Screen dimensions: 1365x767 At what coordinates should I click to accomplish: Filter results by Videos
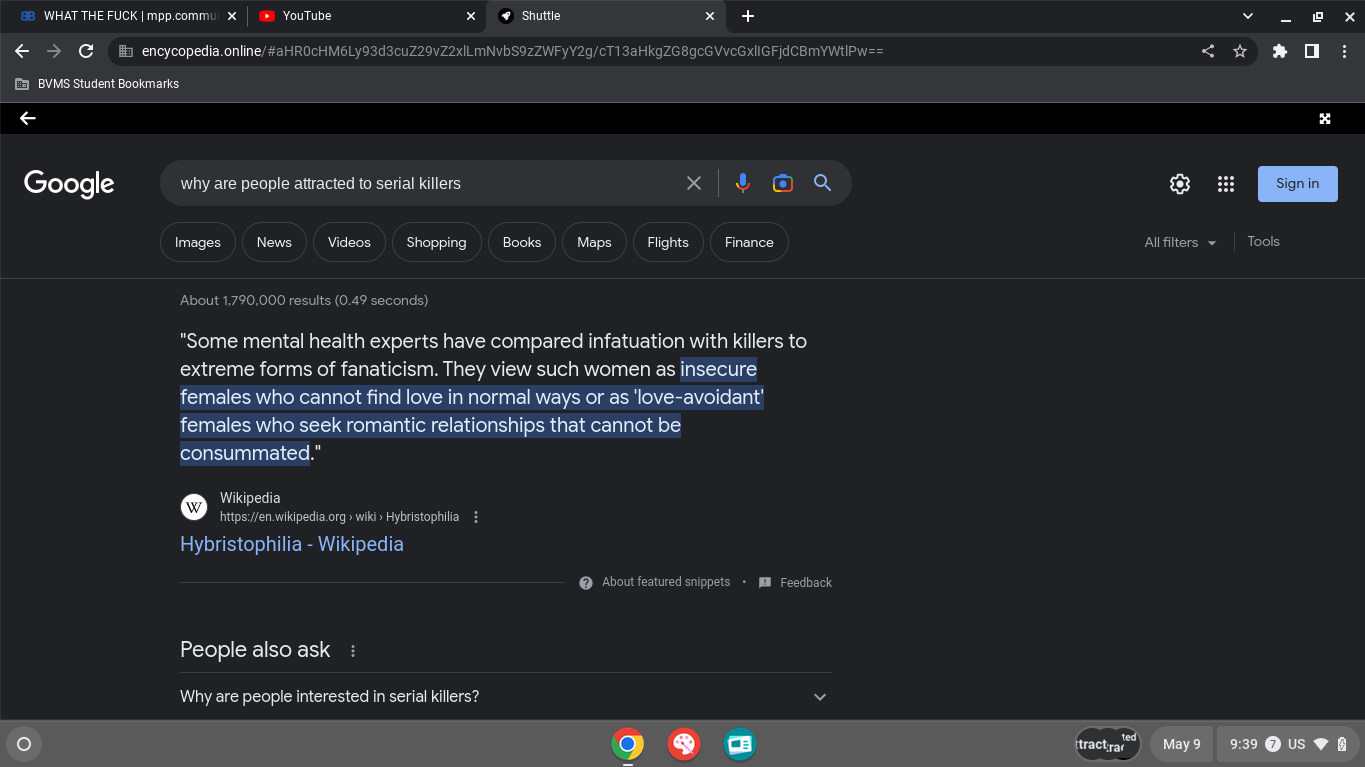(349, 242)
